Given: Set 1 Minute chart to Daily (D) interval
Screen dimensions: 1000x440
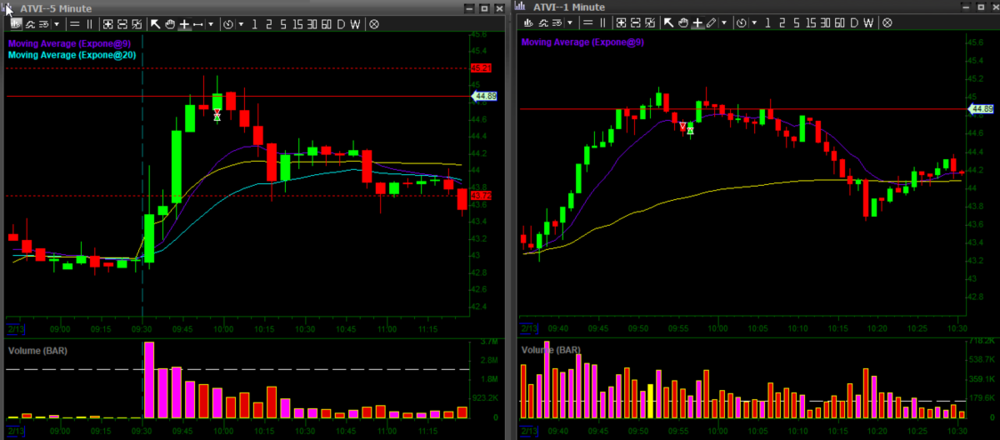Looking at the screenshot, I should coord(851,23).
